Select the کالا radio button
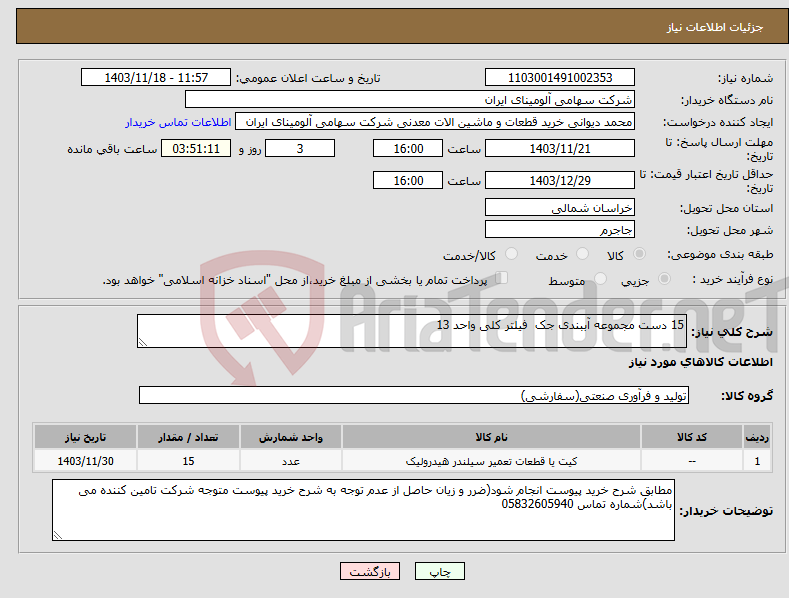 click(x=639, y=254)
